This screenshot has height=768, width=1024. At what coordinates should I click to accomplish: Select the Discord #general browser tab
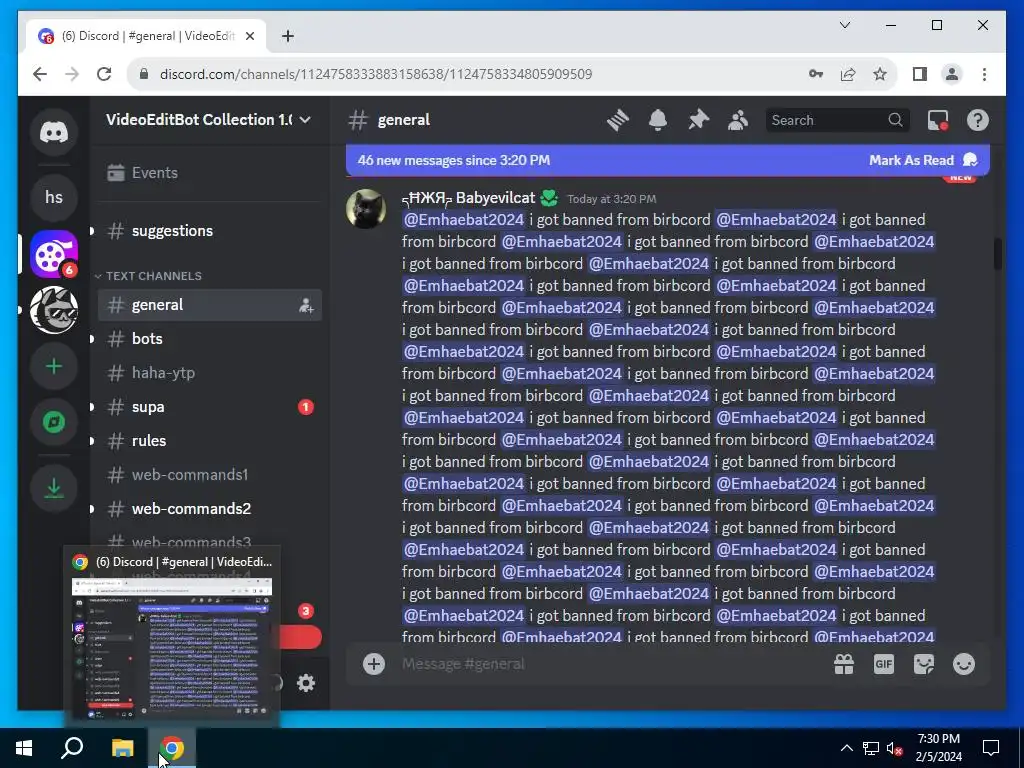[147, 36]
